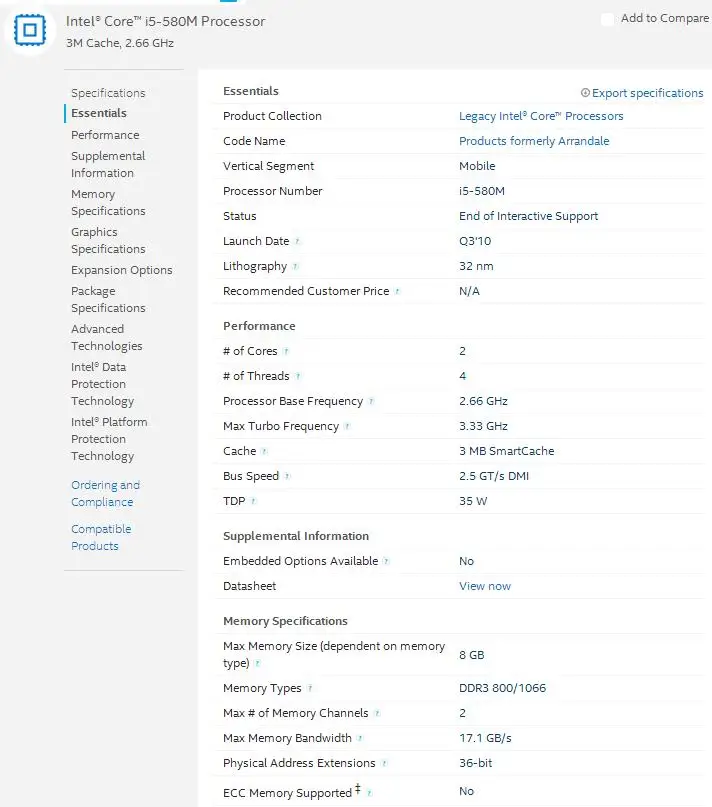This screenshot has width=712, height=807.
Task: Click the Export specifications link
Action: pyautogui.click(x=647, y=93)
